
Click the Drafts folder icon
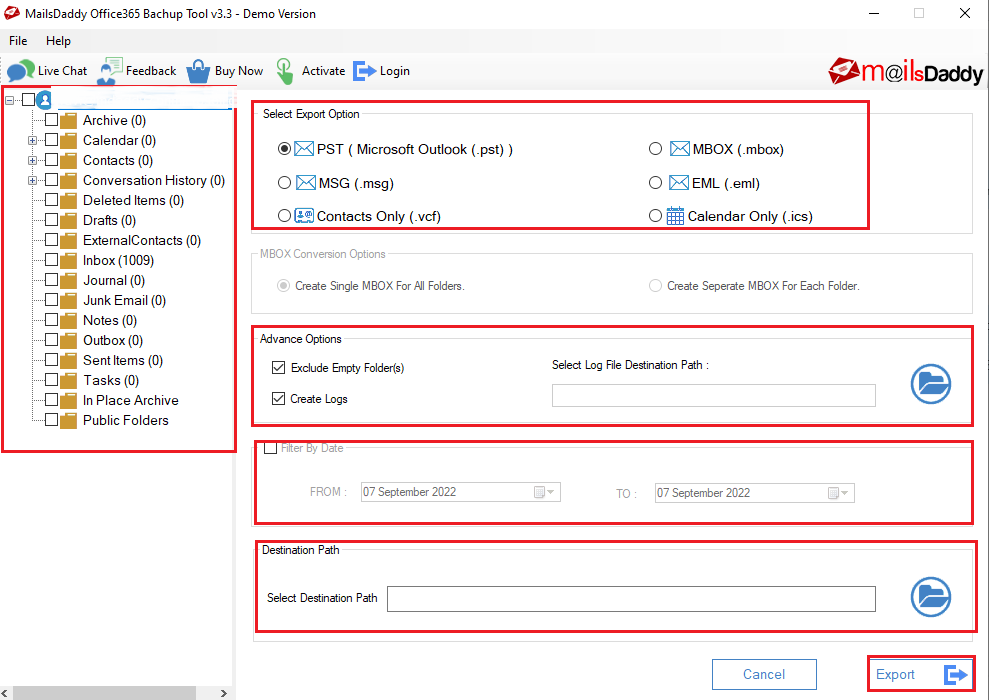(x=68, y=220)
